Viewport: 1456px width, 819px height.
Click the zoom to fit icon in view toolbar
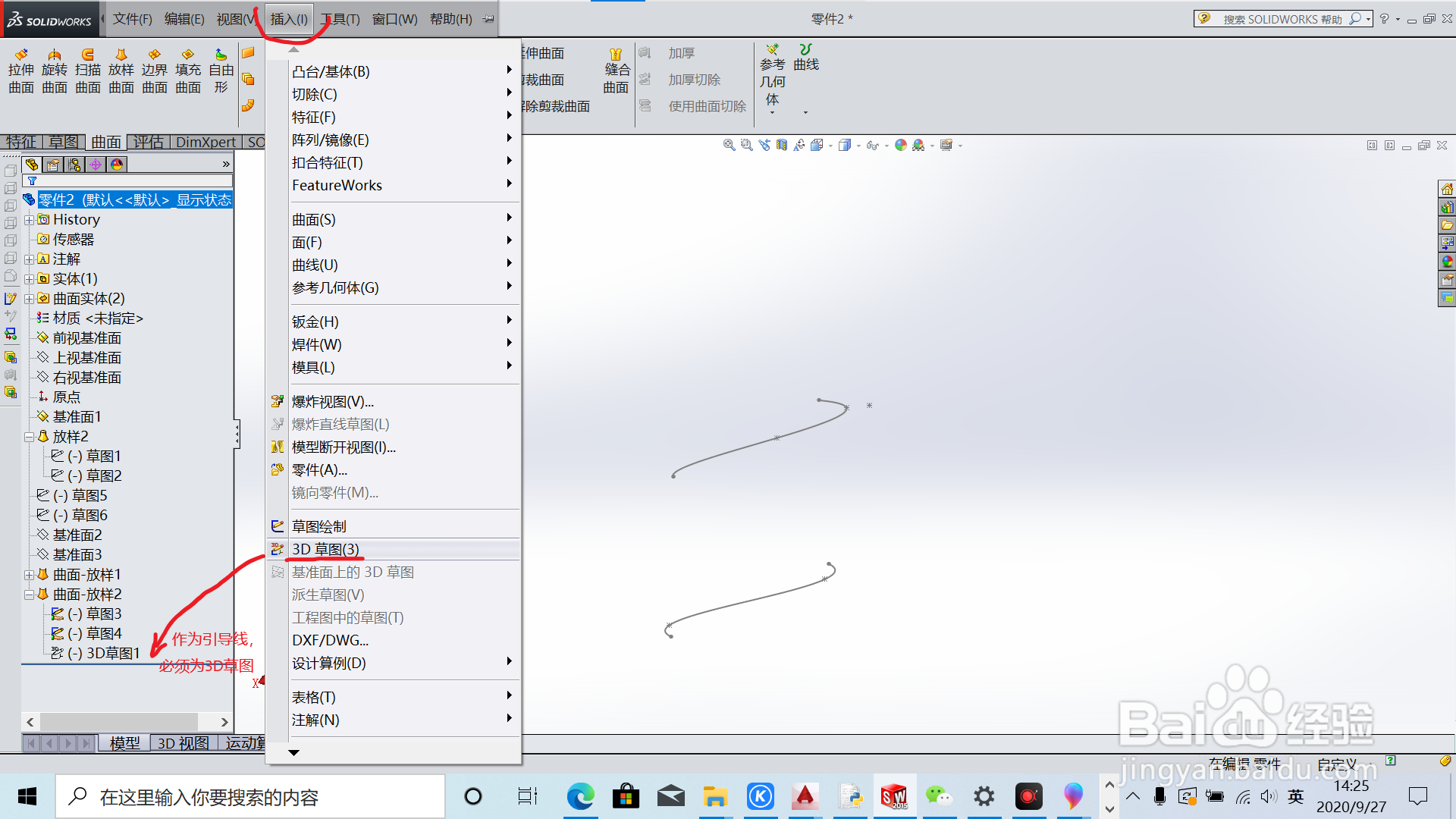tap(729, 145)
